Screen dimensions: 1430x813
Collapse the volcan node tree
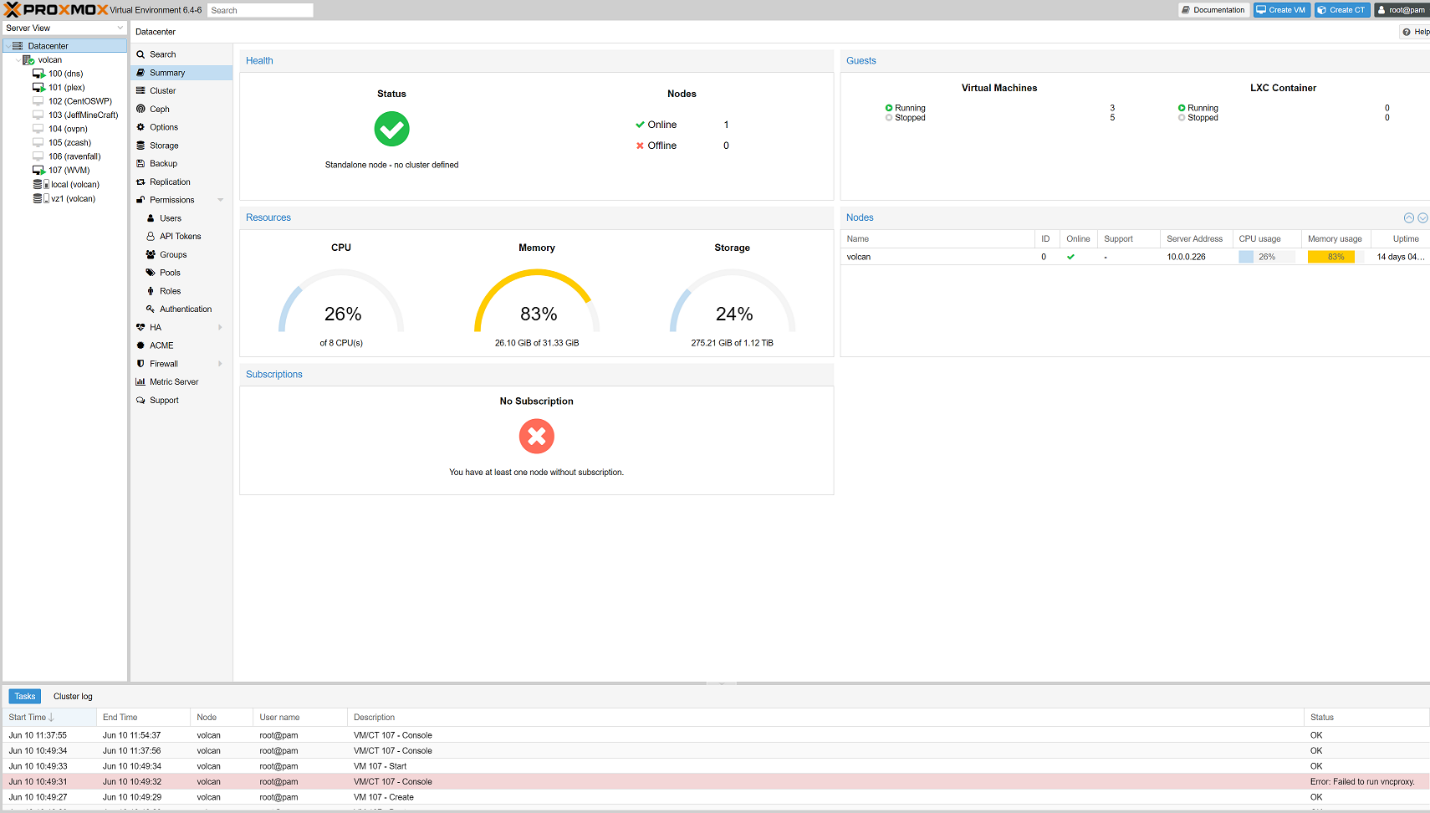[x=17, y=60]
